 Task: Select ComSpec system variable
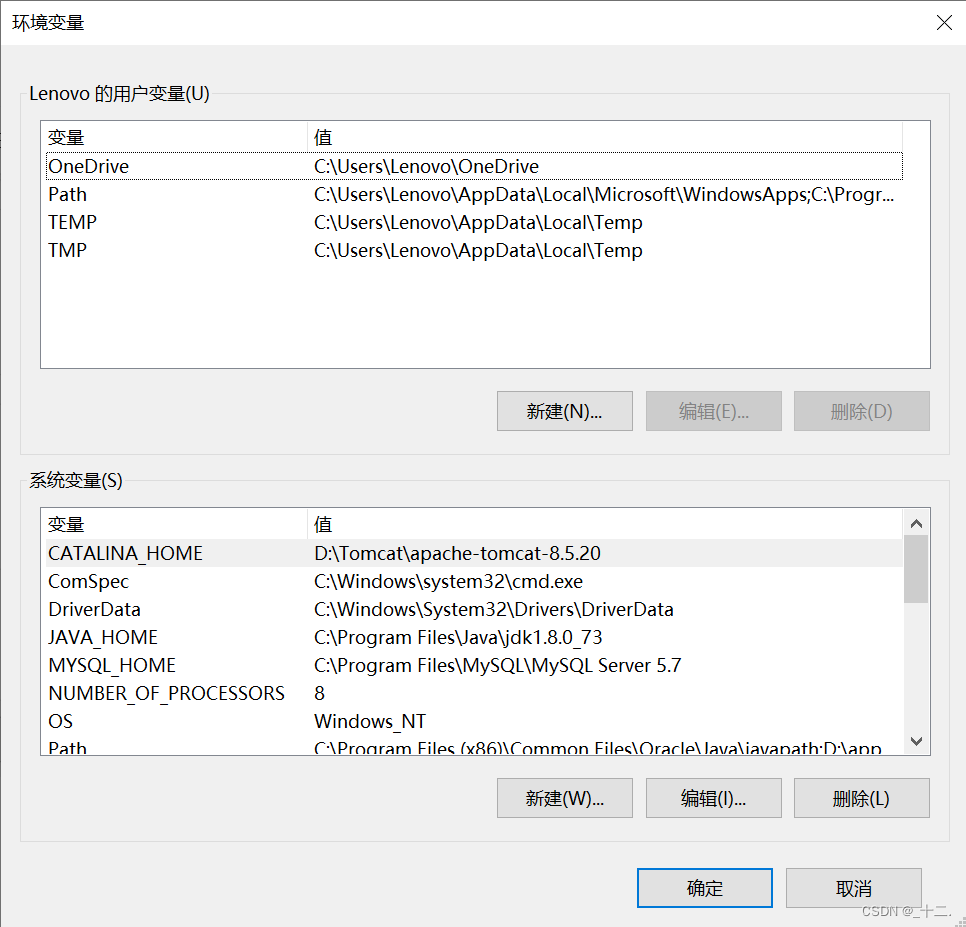click(474, 581)
